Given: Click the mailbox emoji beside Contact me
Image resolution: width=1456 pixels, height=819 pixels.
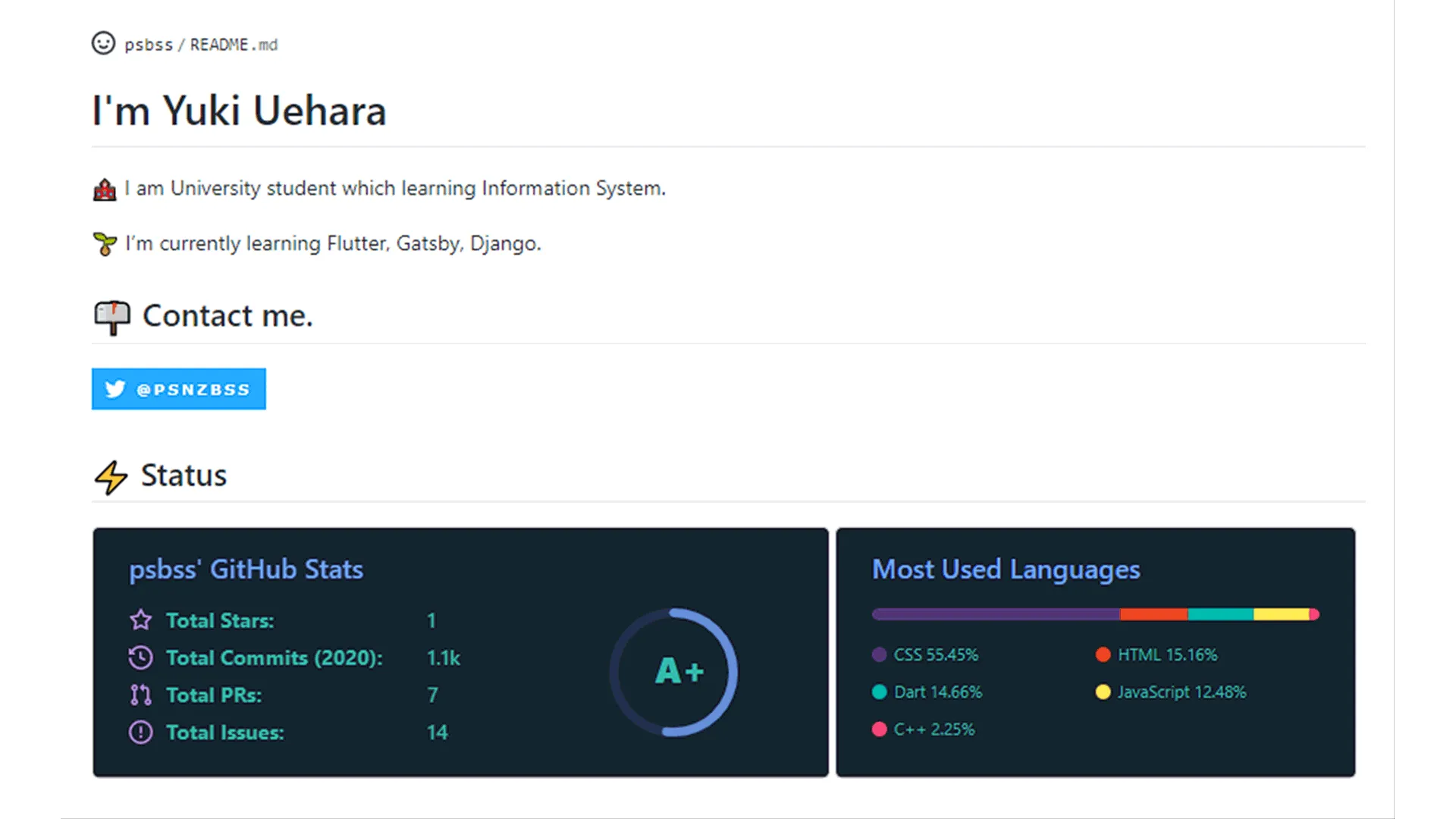Looking at the screenshot, I should coord(112,317).
